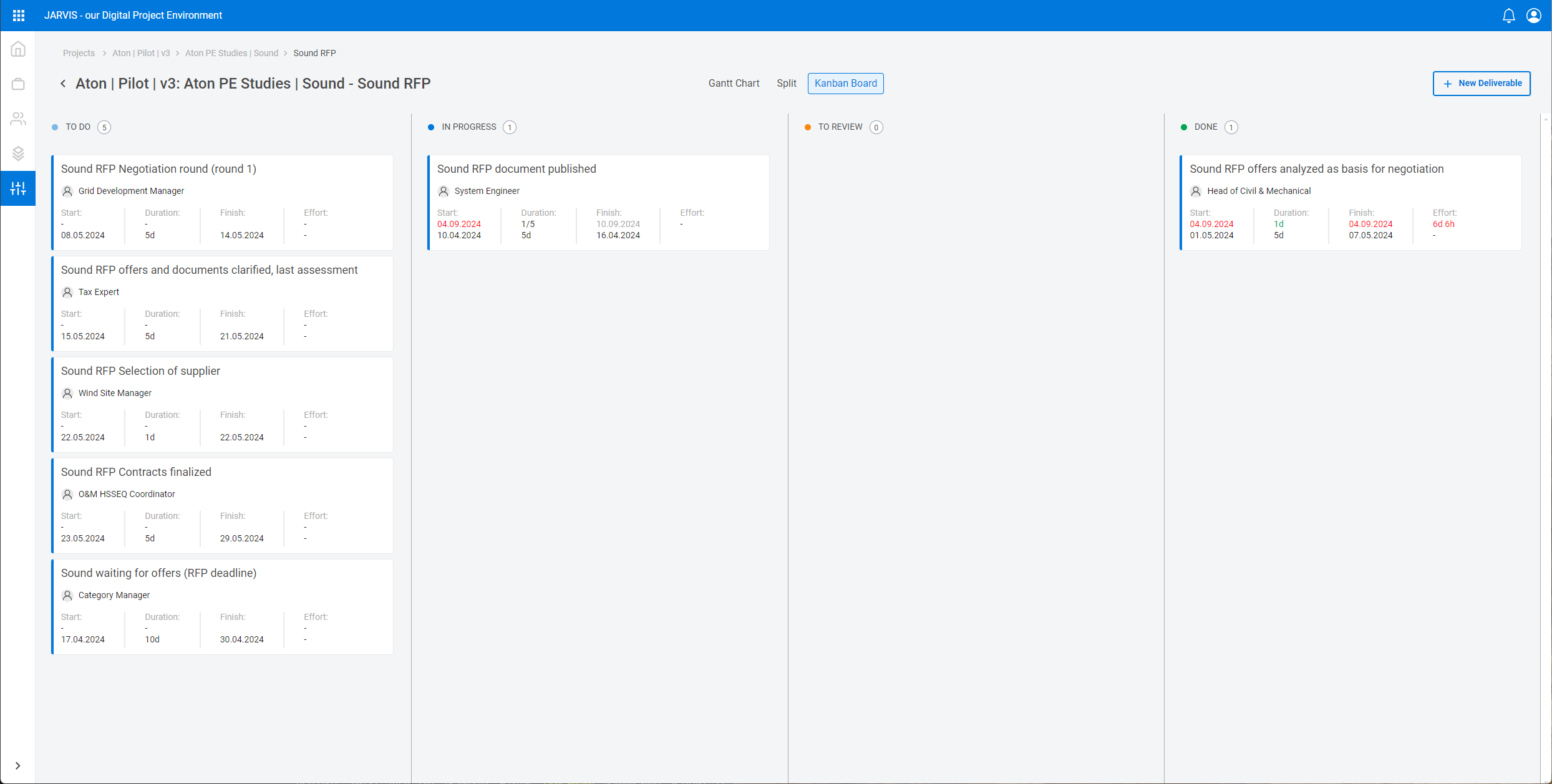The image size is (1552, 784).
Task: Open Sound RFP Negotiation round card
Action: [x=222, y=203]
